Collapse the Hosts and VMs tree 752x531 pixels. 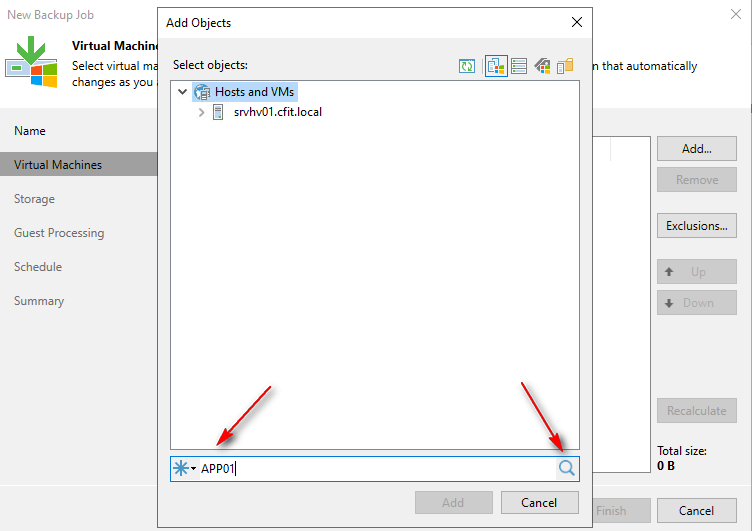point(182,92)
